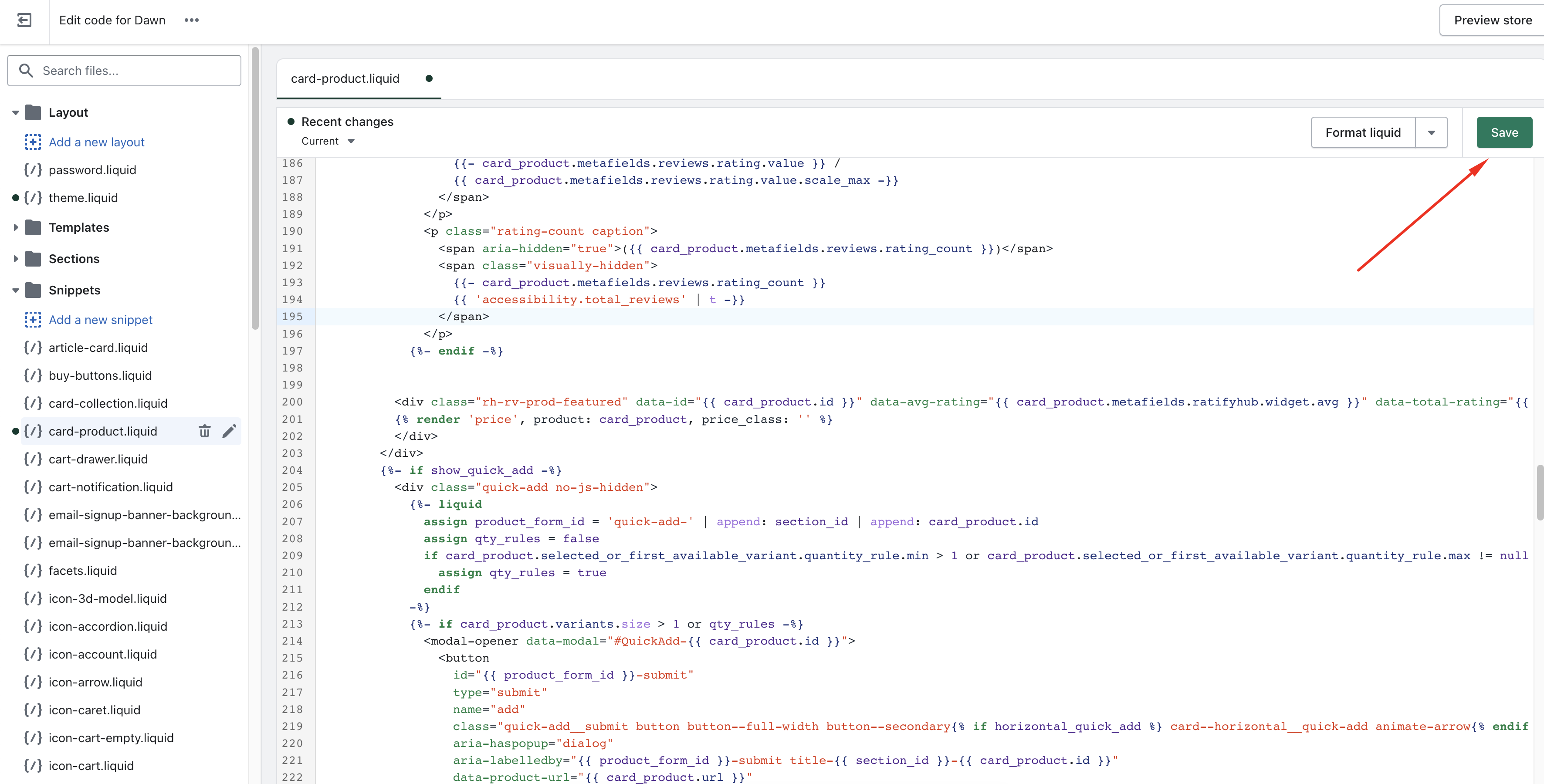The image size is (1544, 784).
Task: Open the three-dot more actions menu
Action: pyautogui.click(x=191, y=20)
